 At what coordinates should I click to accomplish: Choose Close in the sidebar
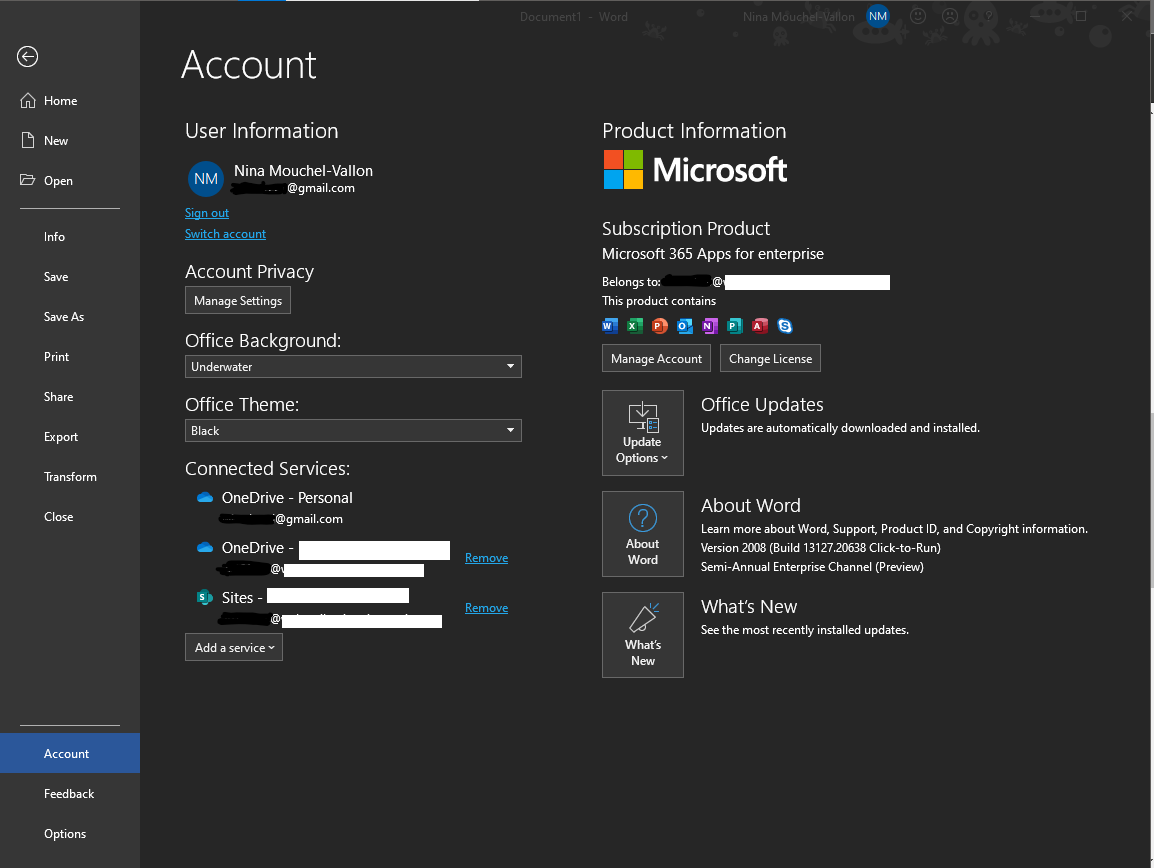[59, 517]
